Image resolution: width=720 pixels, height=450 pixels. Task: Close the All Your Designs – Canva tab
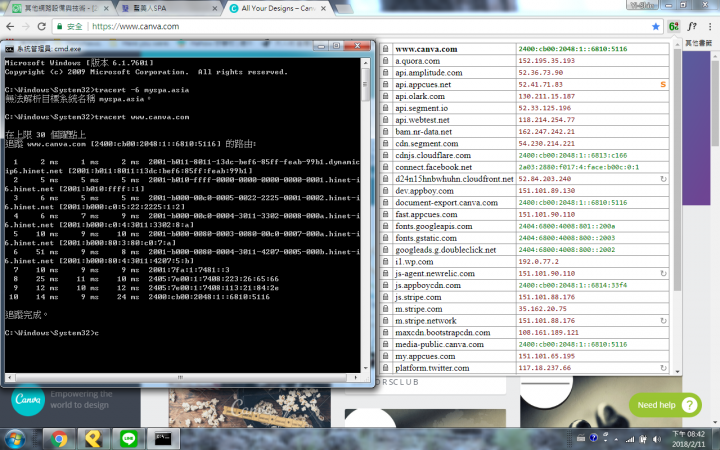[323, 8]
